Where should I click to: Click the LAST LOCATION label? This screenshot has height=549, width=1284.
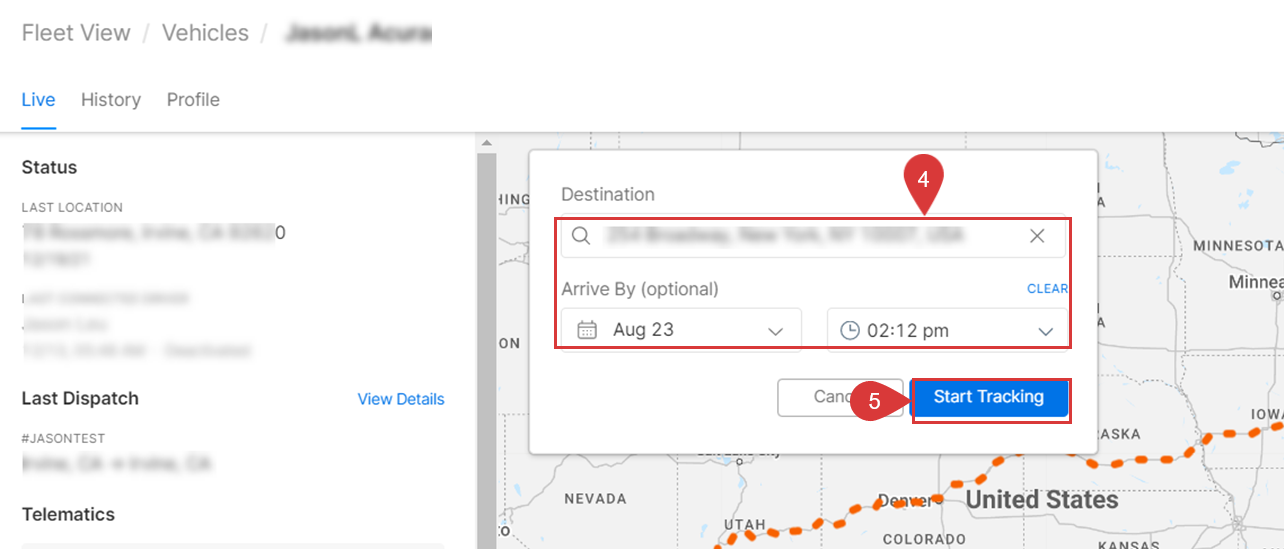click(x=72, y=208)
